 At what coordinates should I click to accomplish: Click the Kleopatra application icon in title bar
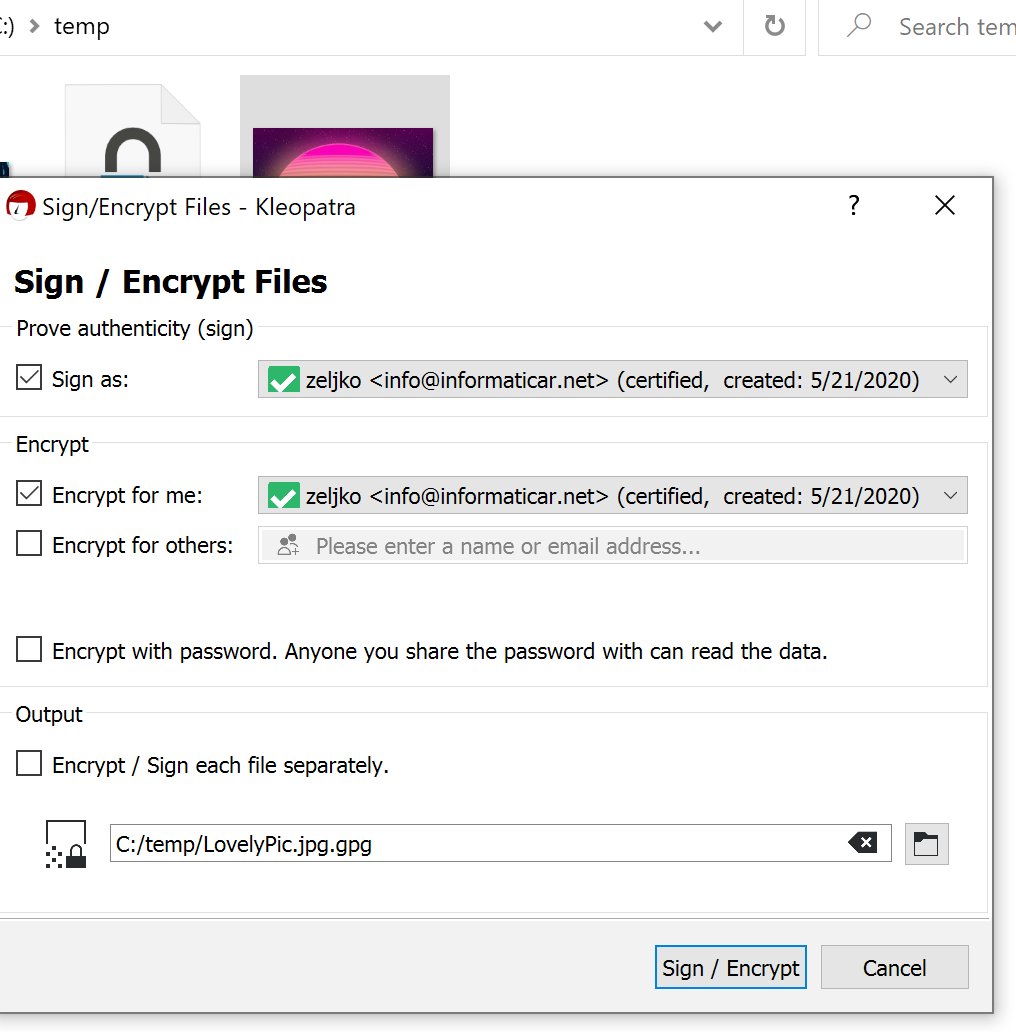click(x=20, y=206)
